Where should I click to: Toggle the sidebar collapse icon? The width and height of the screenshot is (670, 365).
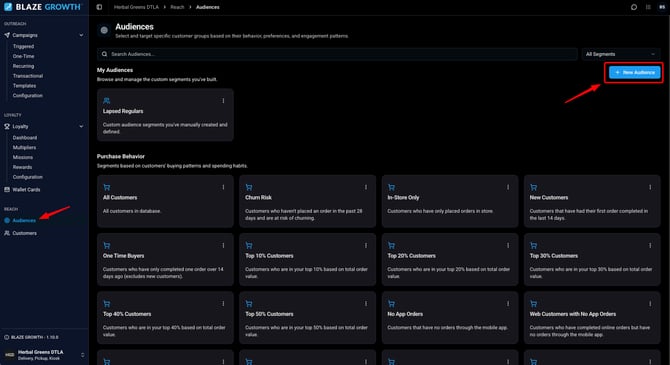pyautogui.click(x=99, y=7)
